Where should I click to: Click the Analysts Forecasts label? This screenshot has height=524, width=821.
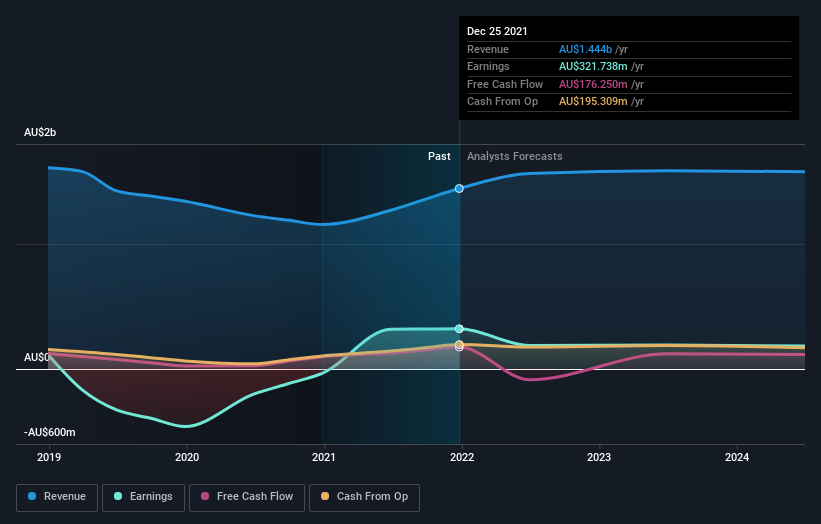coord(515,156)
